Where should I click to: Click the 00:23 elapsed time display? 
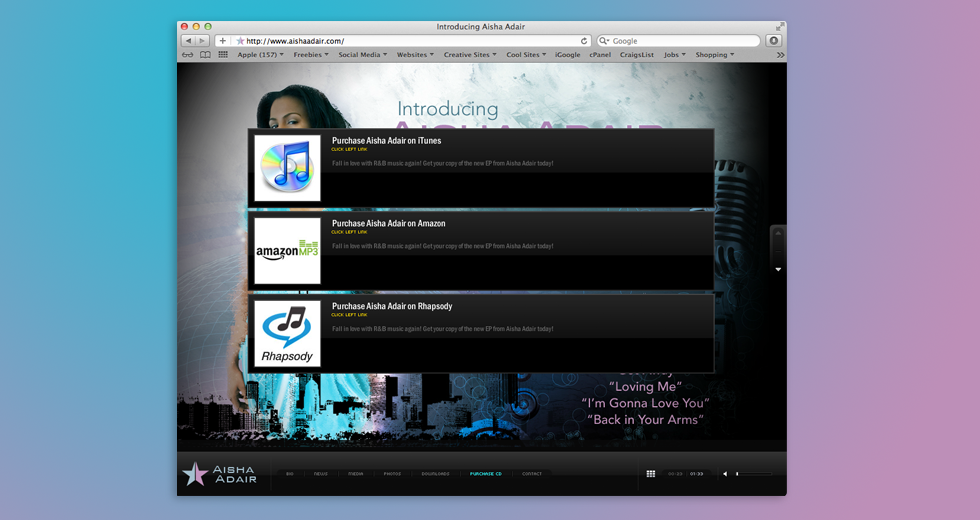pyautogui.click(x=675, y=474)
